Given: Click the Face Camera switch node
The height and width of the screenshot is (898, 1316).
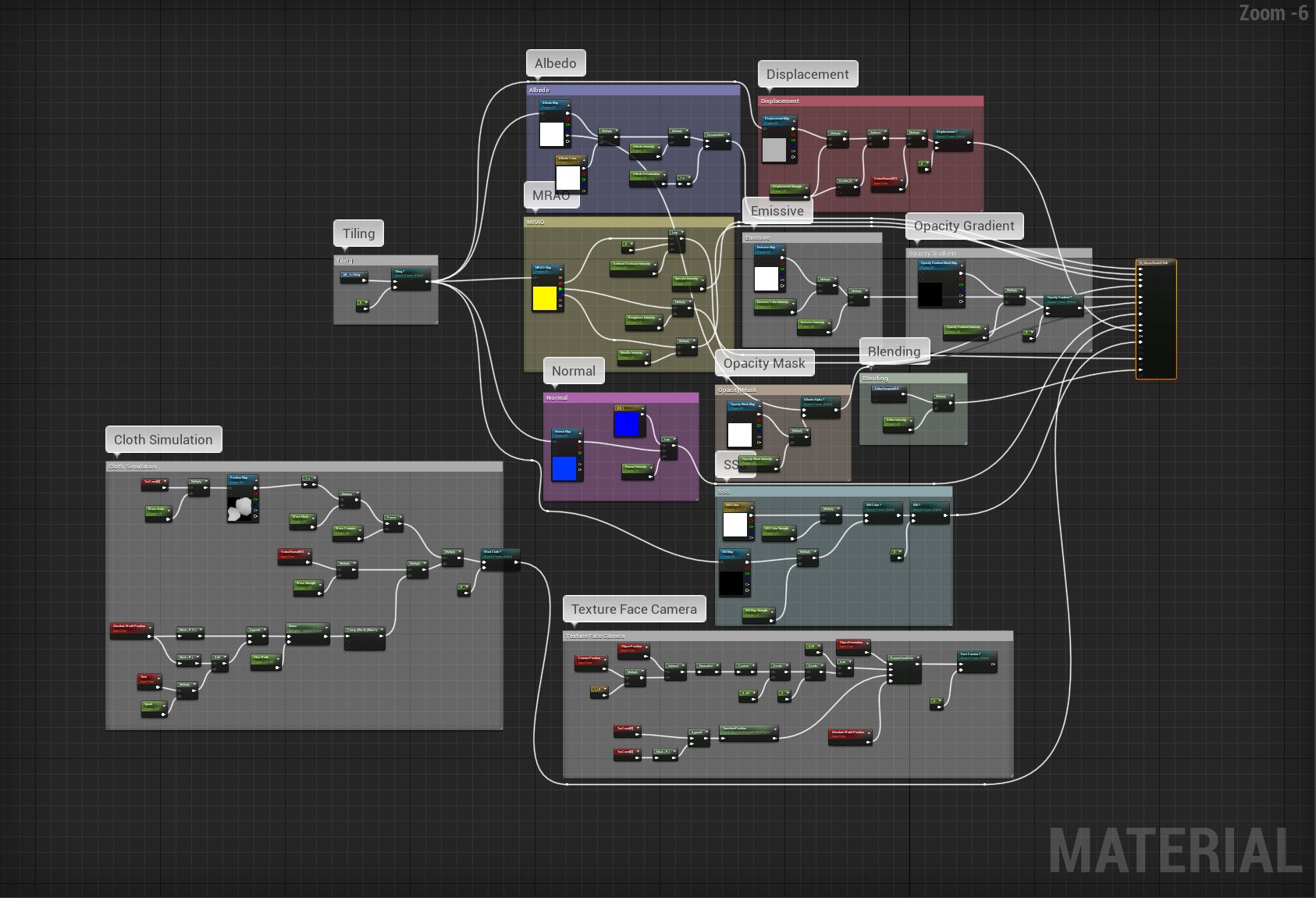Looking at the screenshot, I should [977, 661].
